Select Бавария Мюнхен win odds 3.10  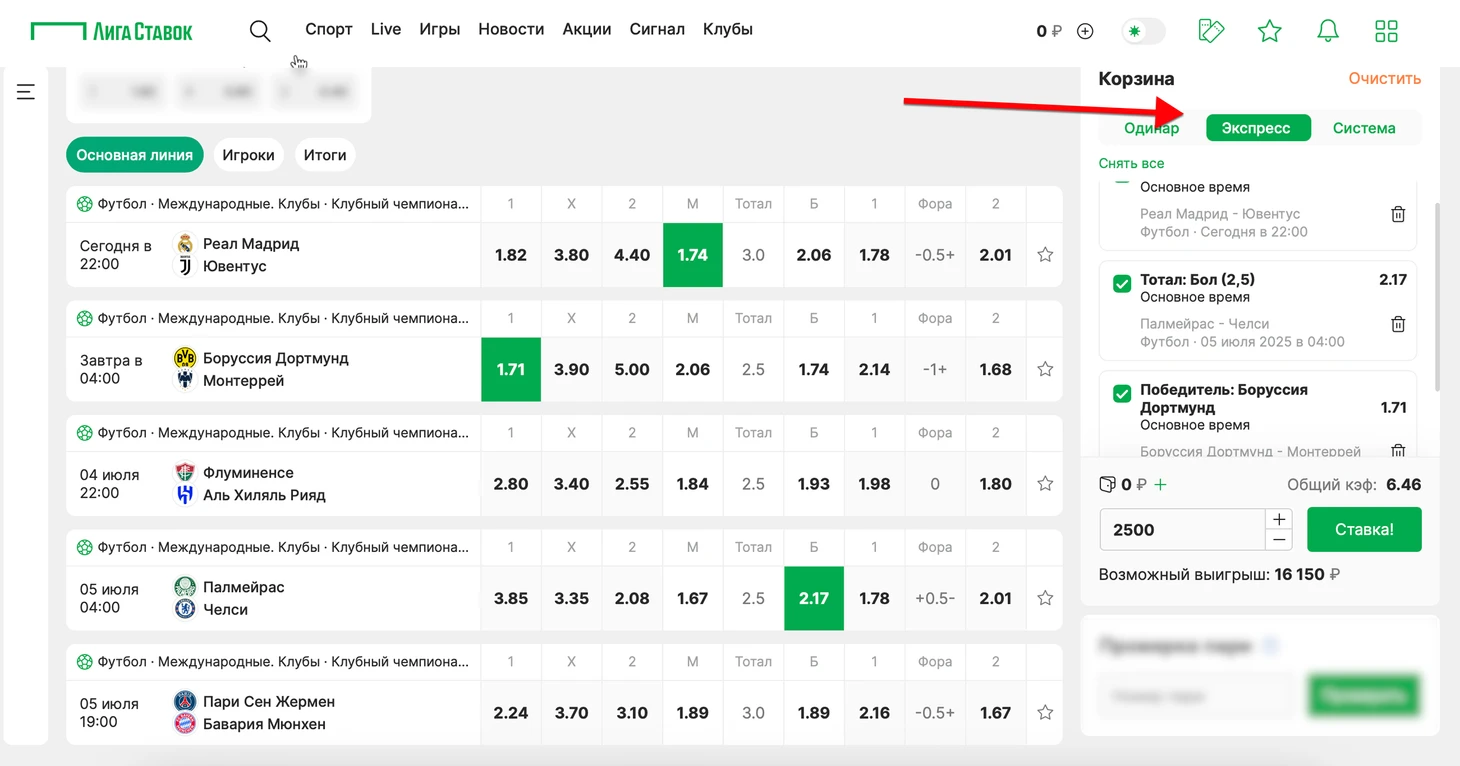pos(632,713)
